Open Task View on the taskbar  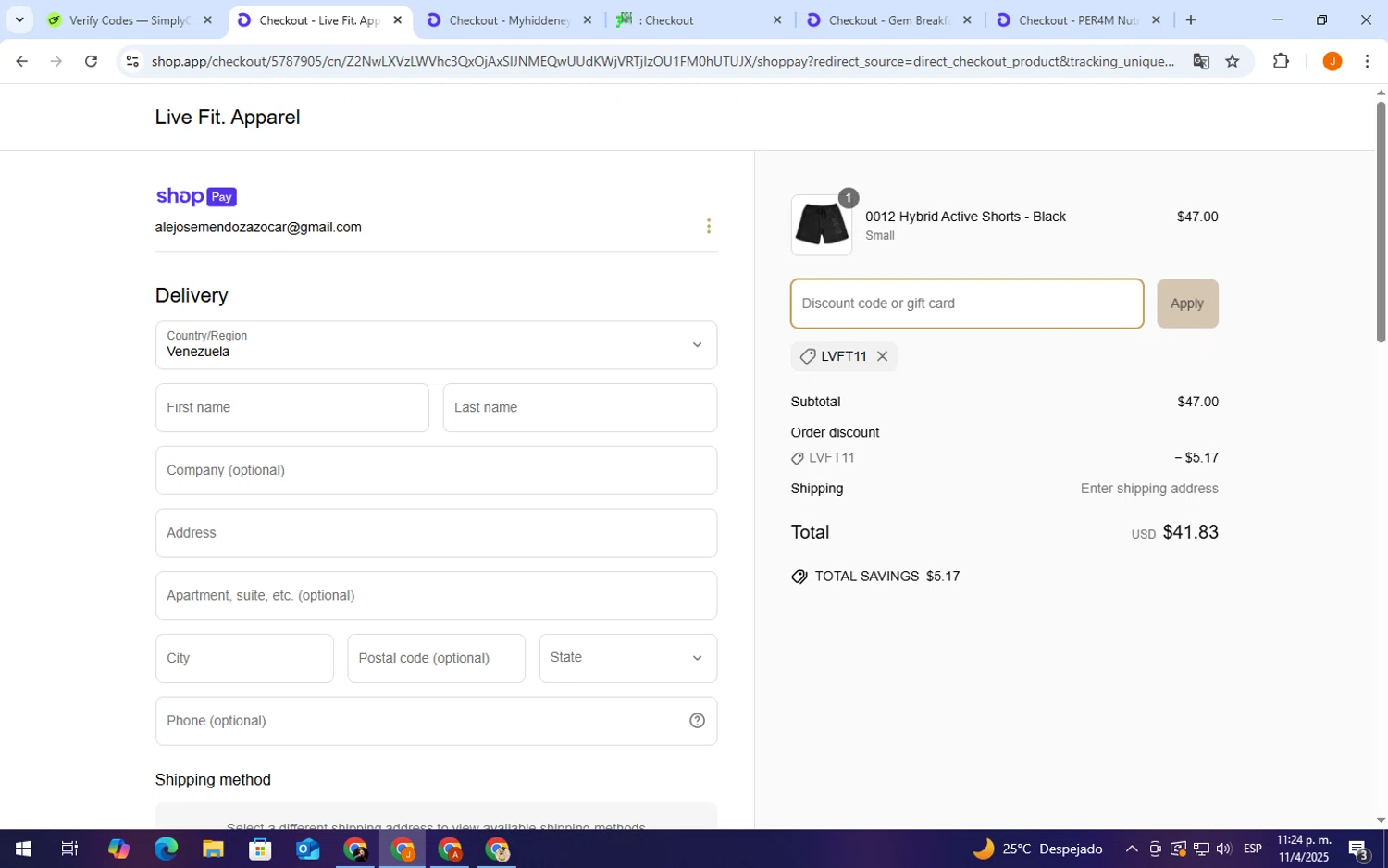69,849
